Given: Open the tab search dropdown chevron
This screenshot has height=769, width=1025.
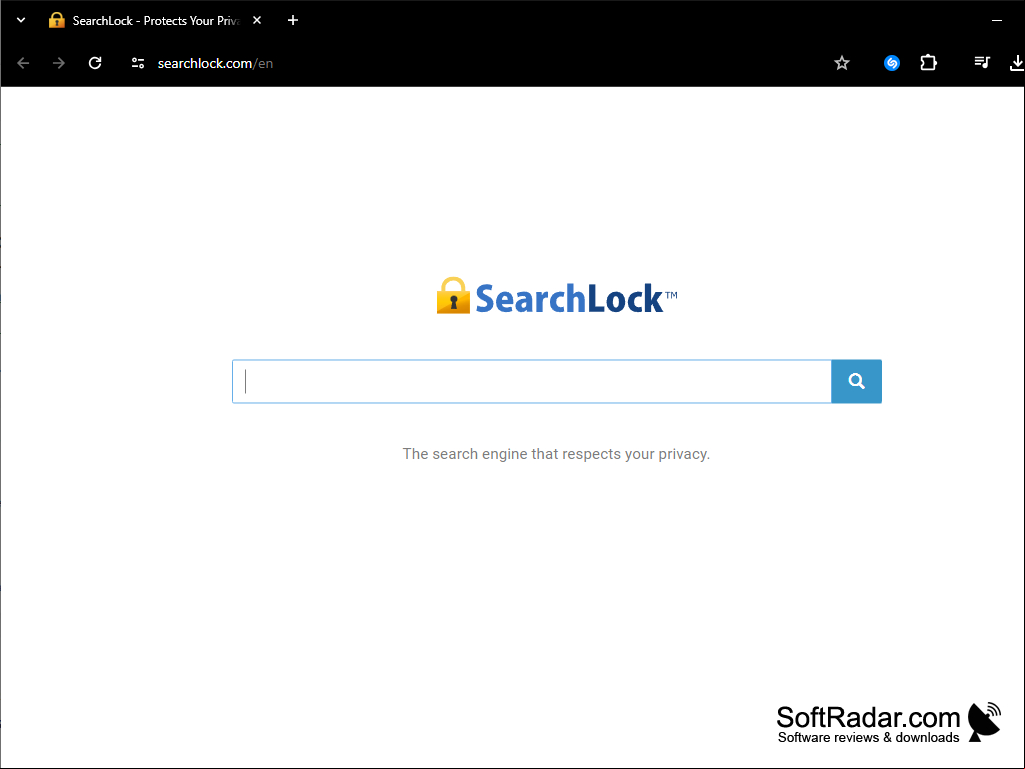Looking at the screenshot, I should click(21, 20).
